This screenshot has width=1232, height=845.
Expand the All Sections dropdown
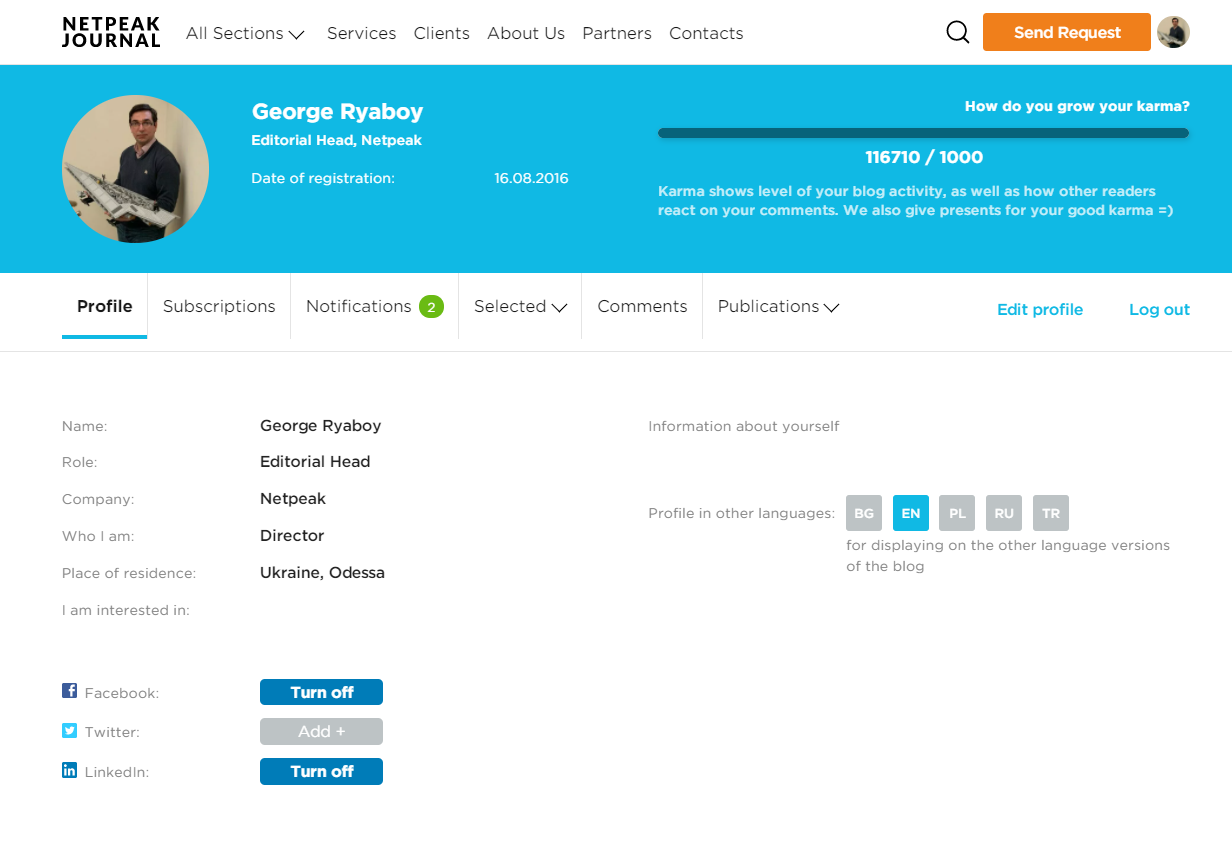pyautogui.click(x=245, y=33)
